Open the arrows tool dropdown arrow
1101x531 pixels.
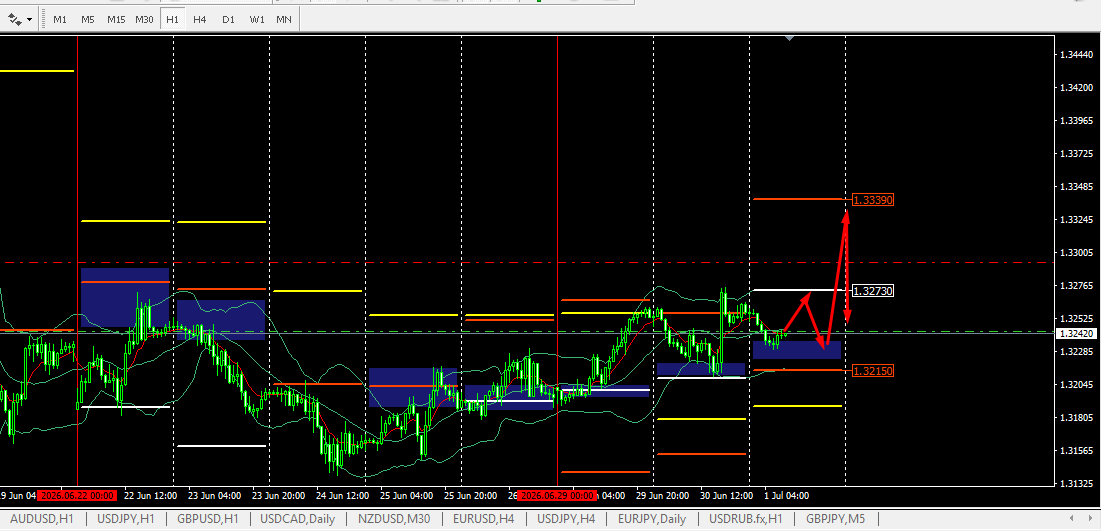click(x=29, y=20)
